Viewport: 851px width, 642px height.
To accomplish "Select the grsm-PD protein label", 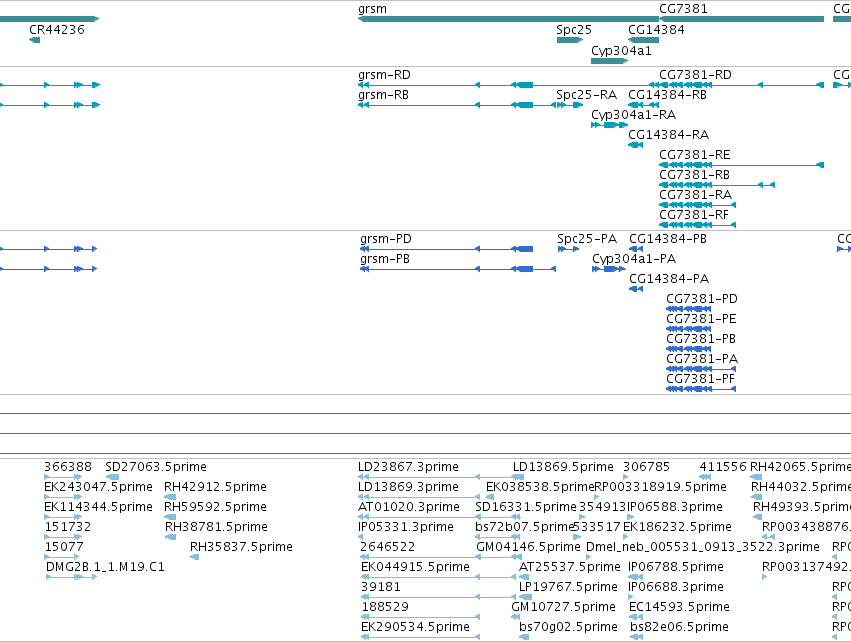I will coord(386,239).
